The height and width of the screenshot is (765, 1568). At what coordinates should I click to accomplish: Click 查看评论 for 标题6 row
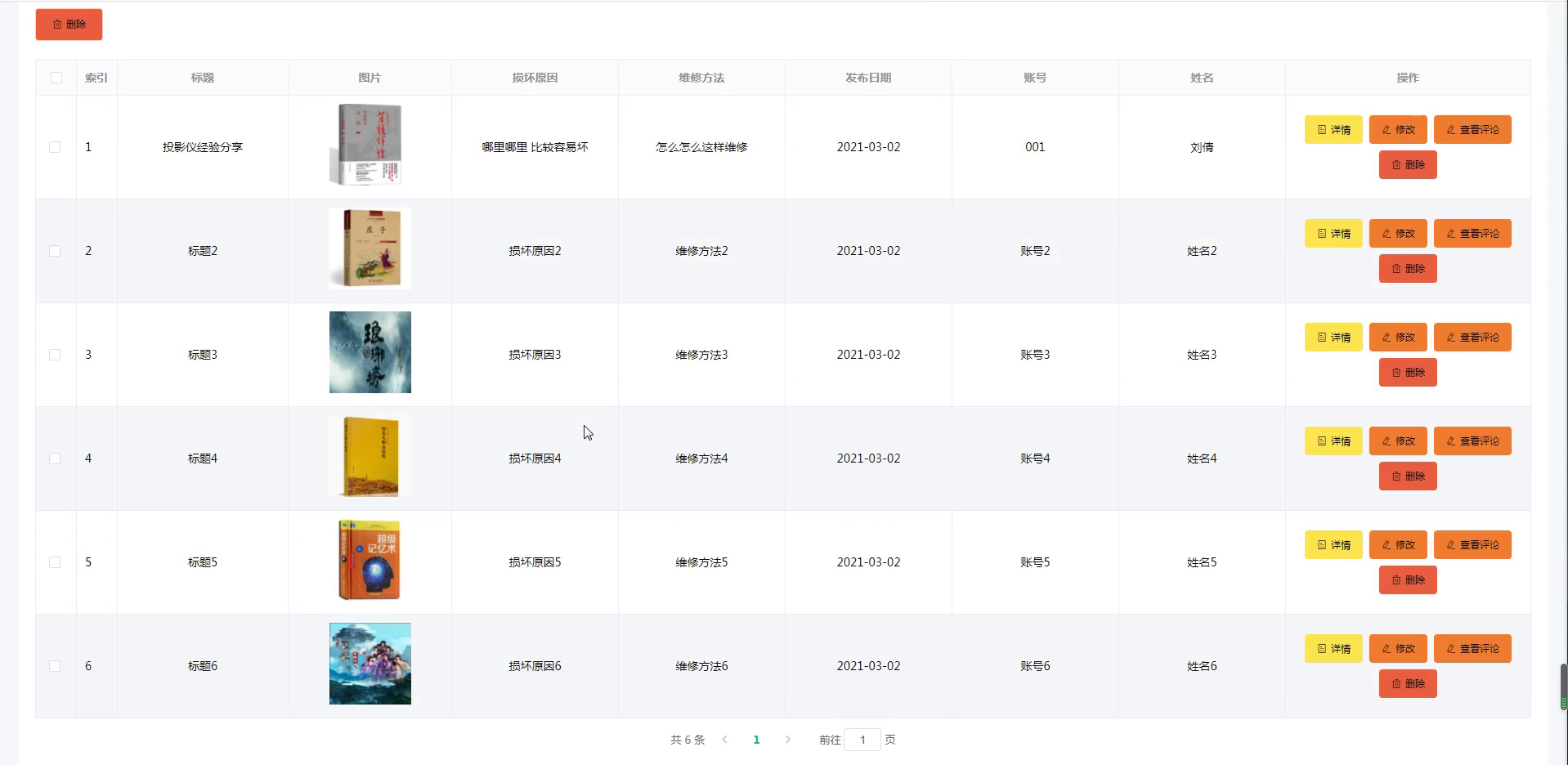[x=1472, y=649]
